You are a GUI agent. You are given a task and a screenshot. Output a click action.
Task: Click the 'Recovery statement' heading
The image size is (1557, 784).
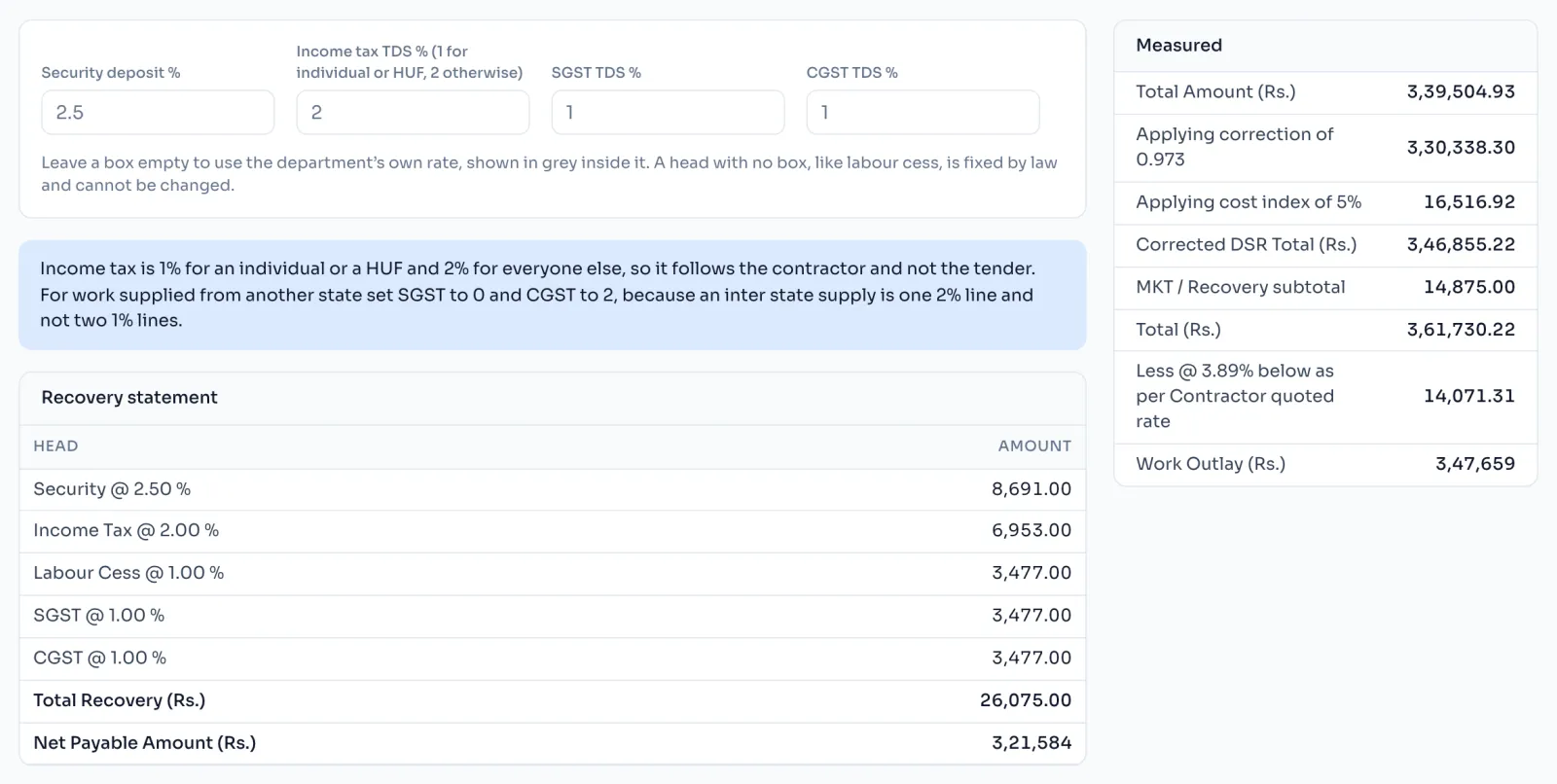(x=129, y=398)
